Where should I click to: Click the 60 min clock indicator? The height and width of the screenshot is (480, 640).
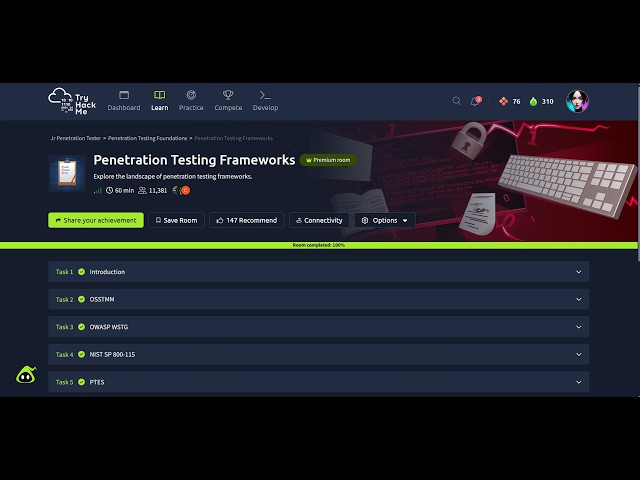[x=120, y=190]
